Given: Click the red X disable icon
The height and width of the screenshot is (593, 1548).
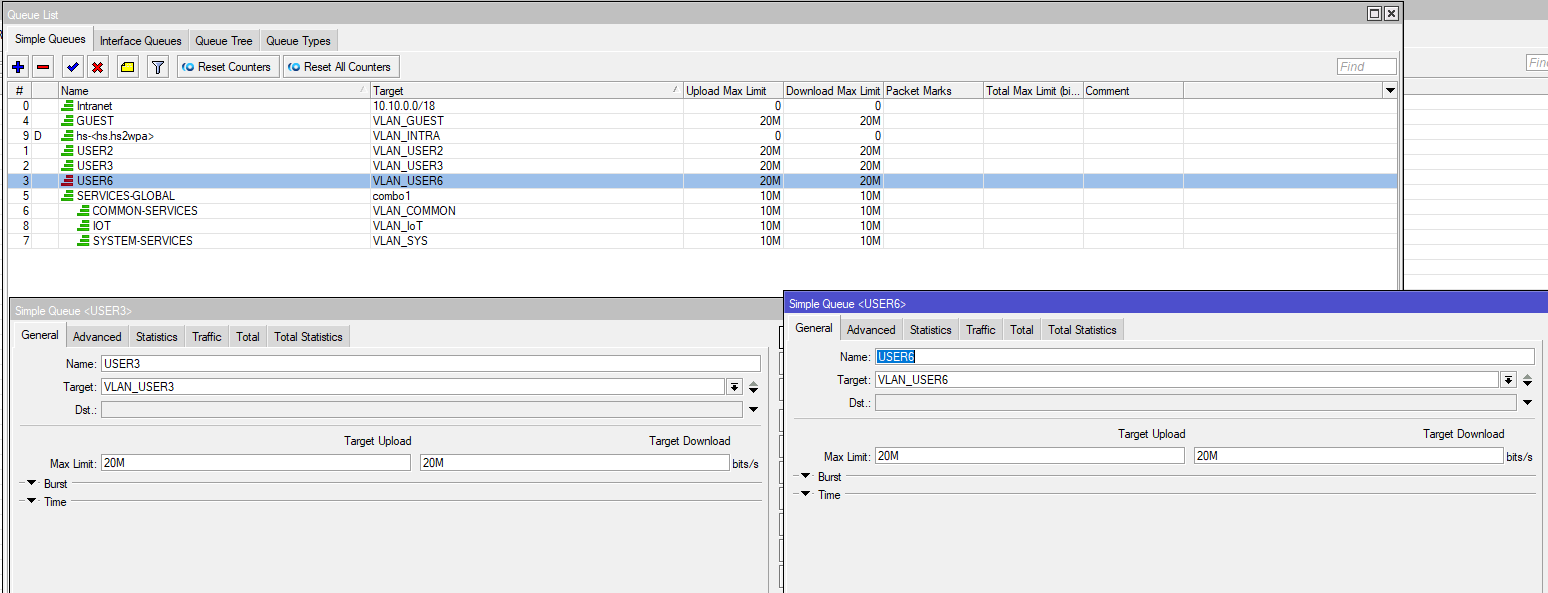Looking at the screenshot, I should tap(98, 67).
